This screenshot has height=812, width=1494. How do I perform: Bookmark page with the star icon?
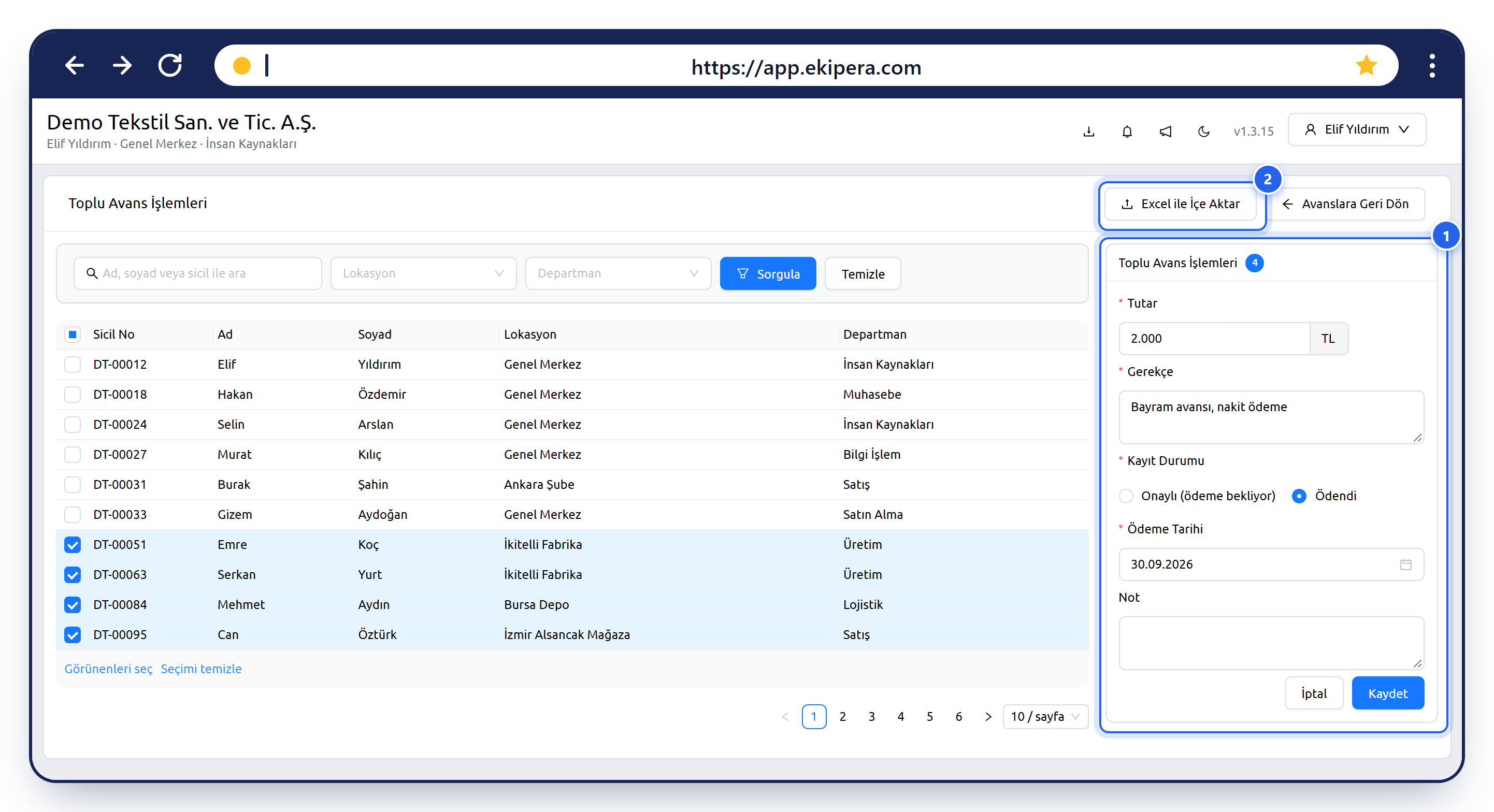pyautogui.click(x=1366, y=65)
